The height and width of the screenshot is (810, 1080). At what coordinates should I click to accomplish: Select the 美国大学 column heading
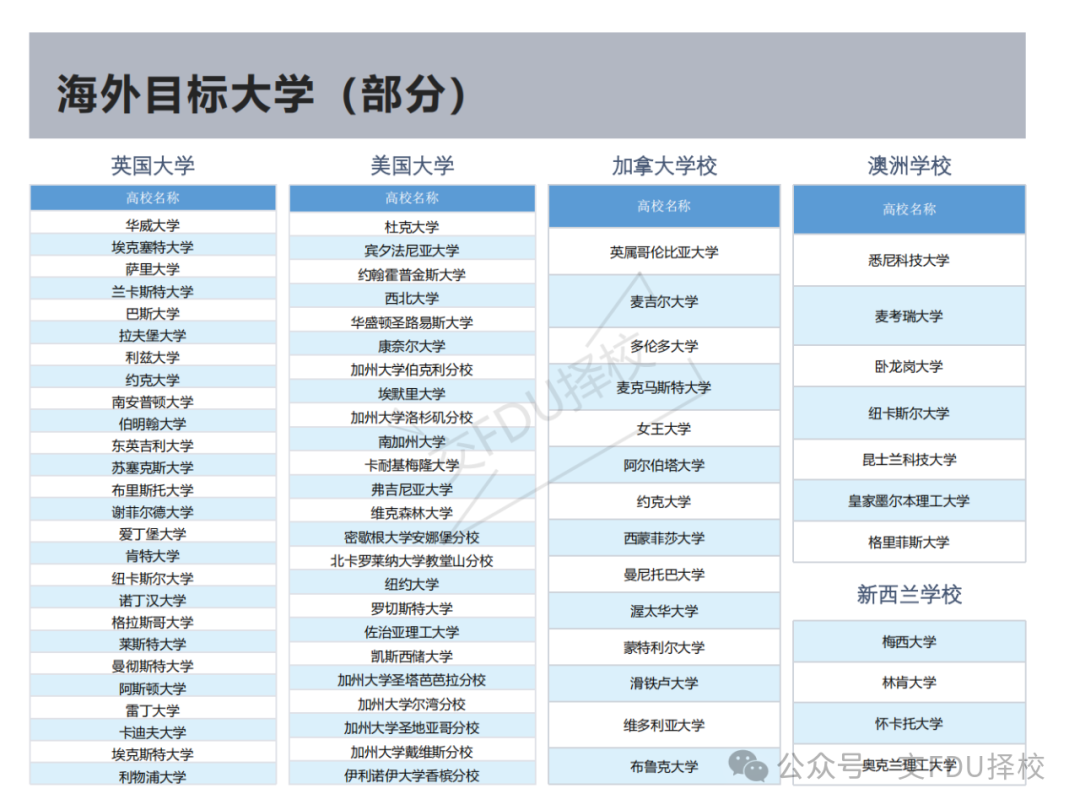pos(412,165)
